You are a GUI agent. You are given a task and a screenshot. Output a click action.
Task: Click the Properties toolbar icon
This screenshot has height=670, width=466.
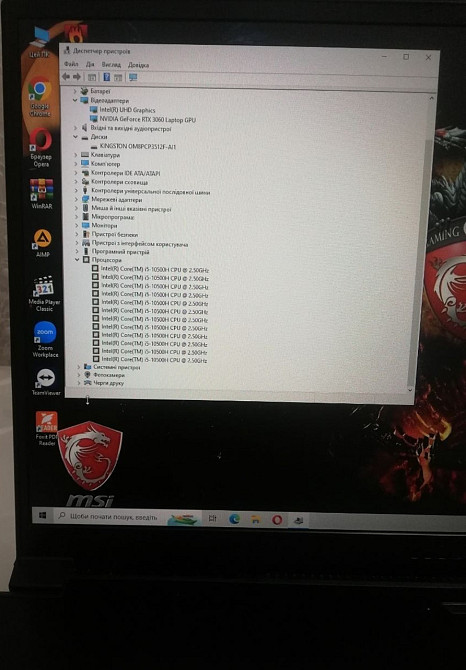pyautogui.click(x=92, y=77)
